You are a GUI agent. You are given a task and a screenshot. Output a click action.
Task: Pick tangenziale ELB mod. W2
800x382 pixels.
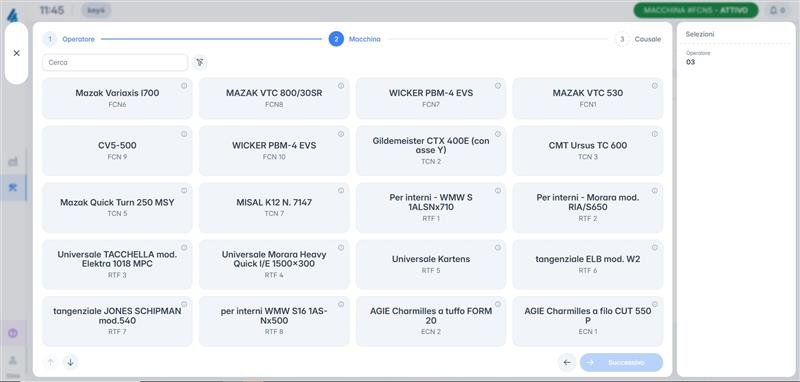tap(588, 264)
